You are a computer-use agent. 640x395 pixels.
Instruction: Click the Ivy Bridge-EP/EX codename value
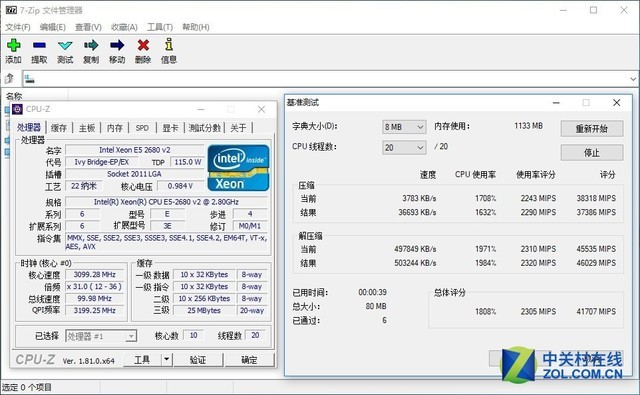101,162
